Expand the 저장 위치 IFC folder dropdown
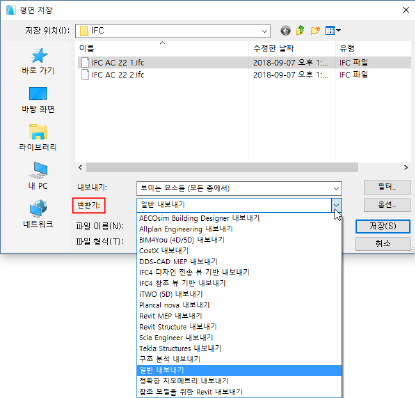This screenshot has height=398, width=415. (264, 31)
